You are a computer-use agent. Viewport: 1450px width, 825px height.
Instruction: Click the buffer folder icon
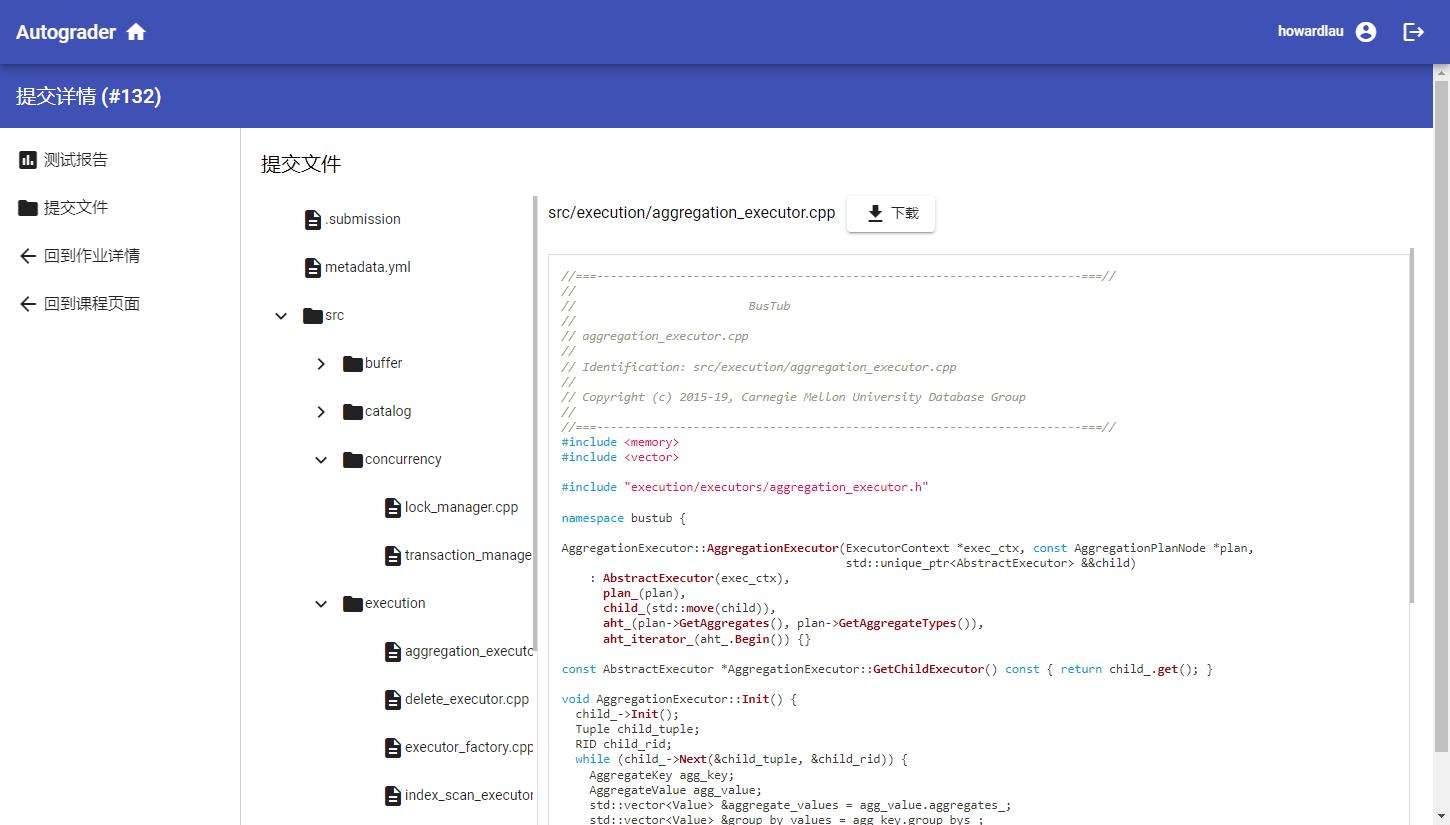click(x=353, y=364)
